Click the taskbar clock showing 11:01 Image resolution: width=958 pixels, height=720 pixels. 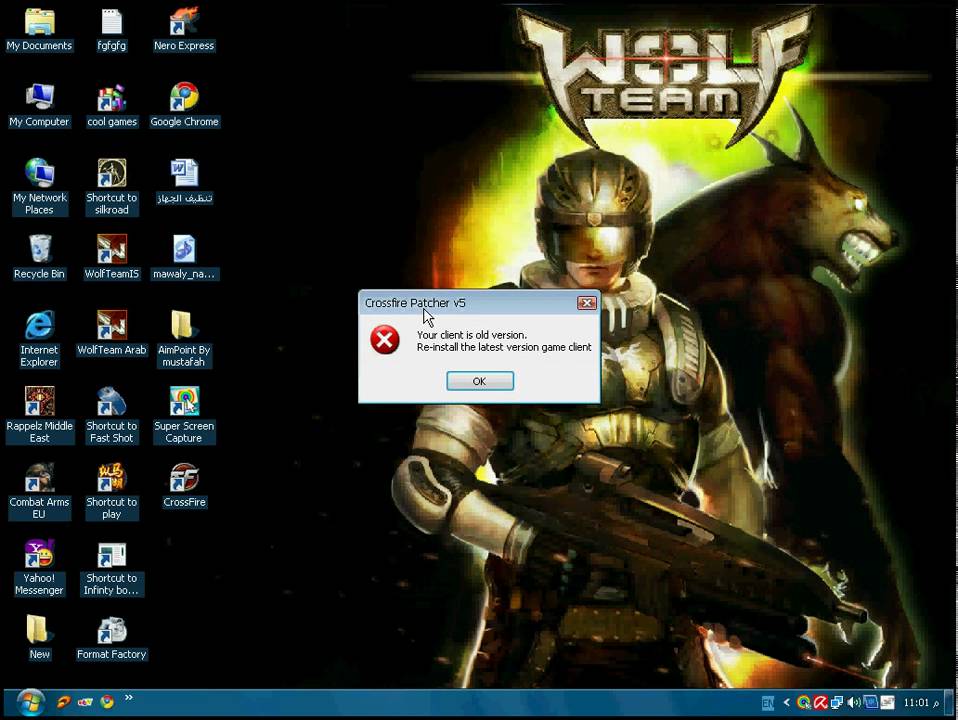pyautogui.click(x=921, y=703)
